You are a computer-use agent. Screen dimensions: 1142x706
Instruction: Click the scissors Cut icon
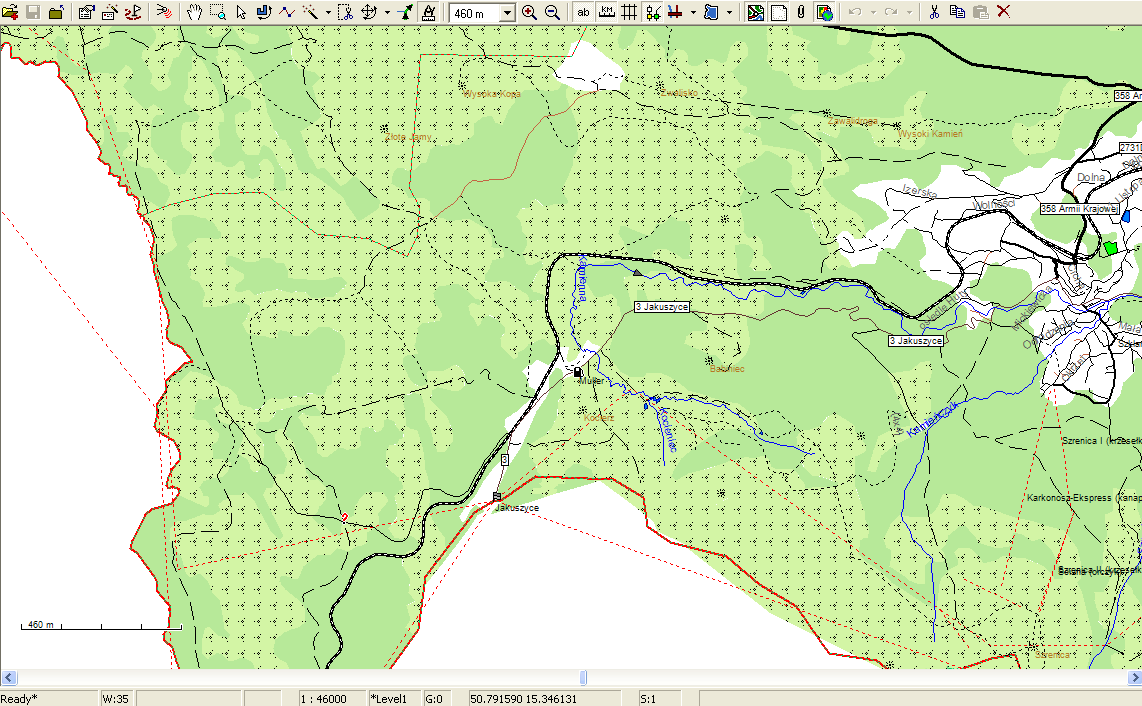pos(933,12)
